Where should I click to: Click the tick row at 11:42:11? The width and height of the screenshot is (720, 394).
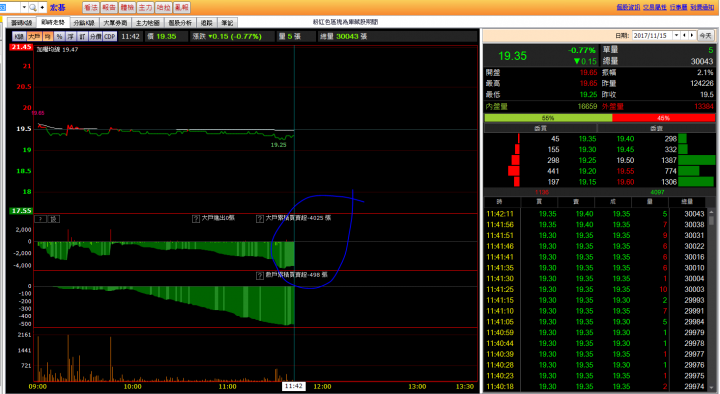coord(596,214)
